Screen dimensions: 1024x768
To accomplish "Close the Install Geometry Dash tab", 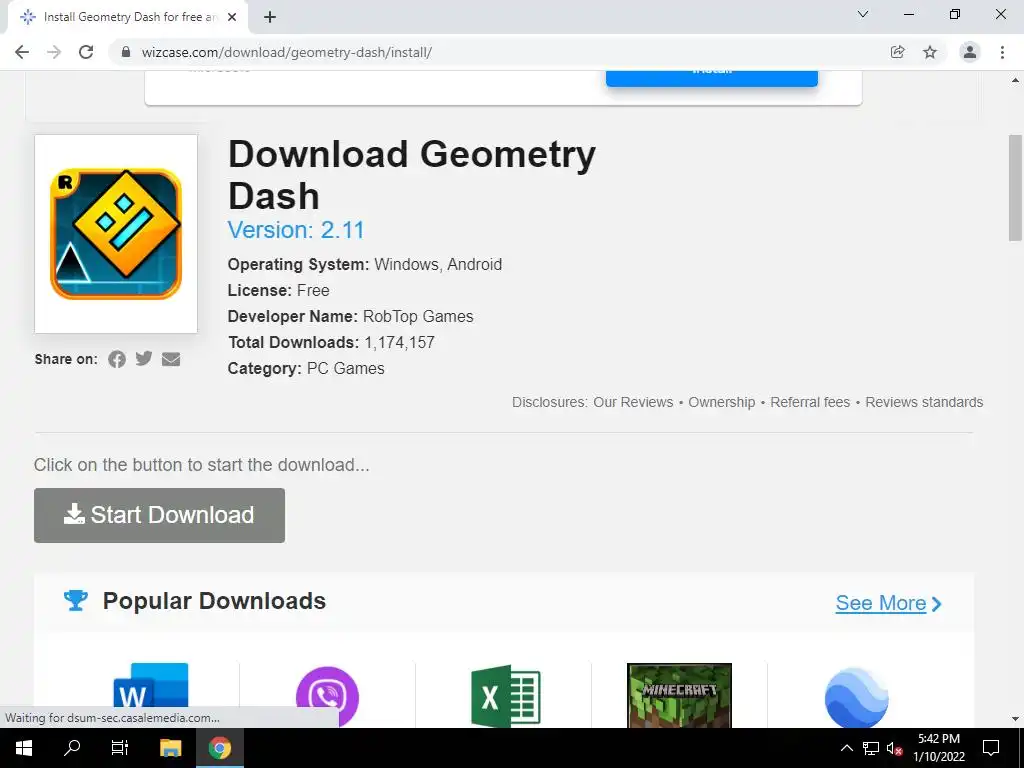I will tap(232, 17).
